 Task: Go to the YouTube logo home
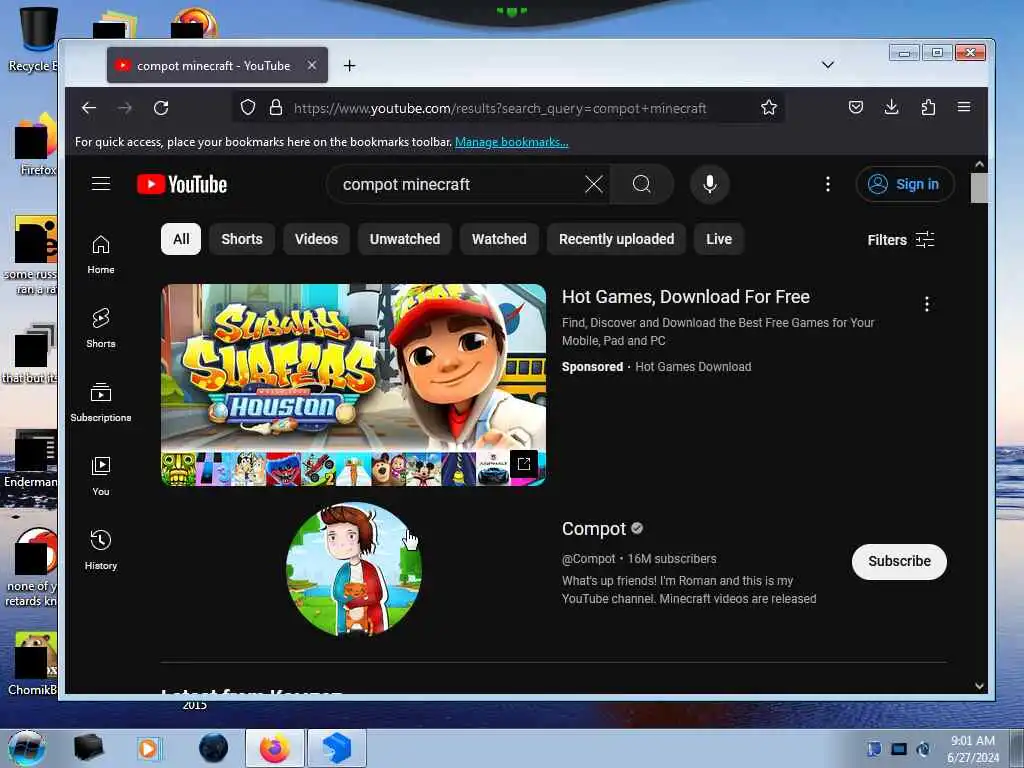coord(182,185)
